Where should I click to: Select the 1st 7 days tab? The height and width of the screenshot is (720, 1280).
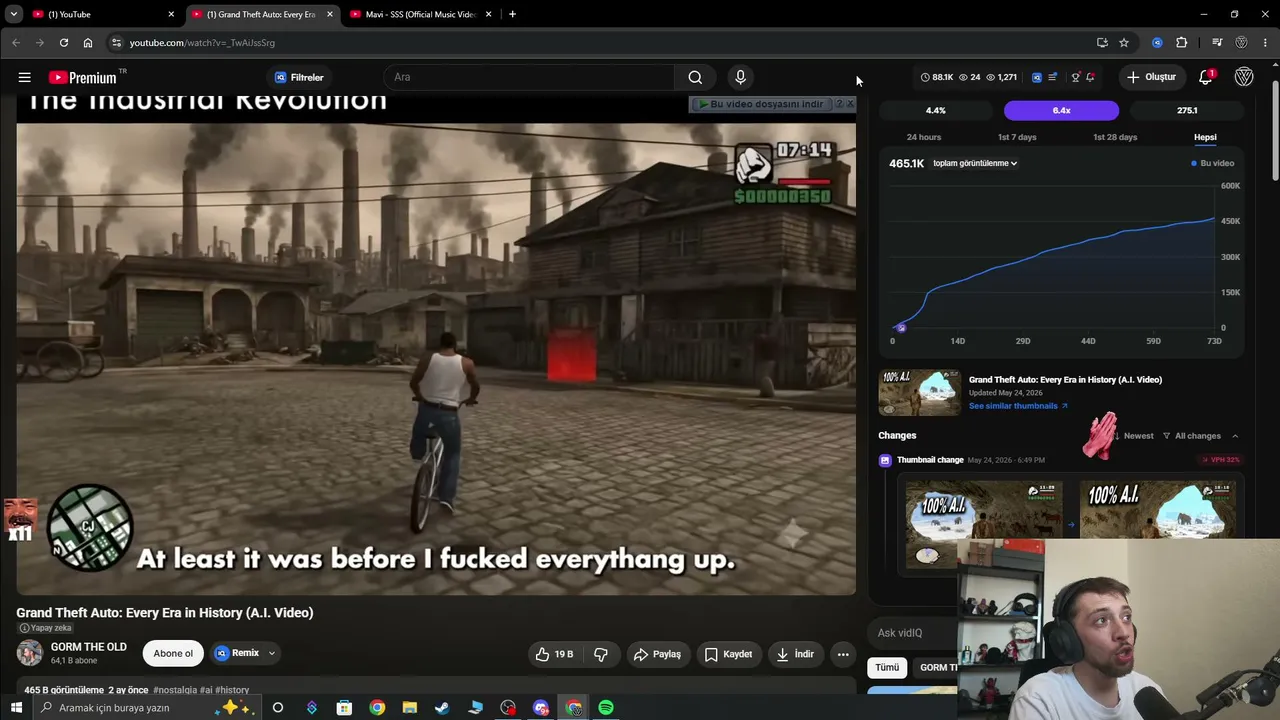1017,137
